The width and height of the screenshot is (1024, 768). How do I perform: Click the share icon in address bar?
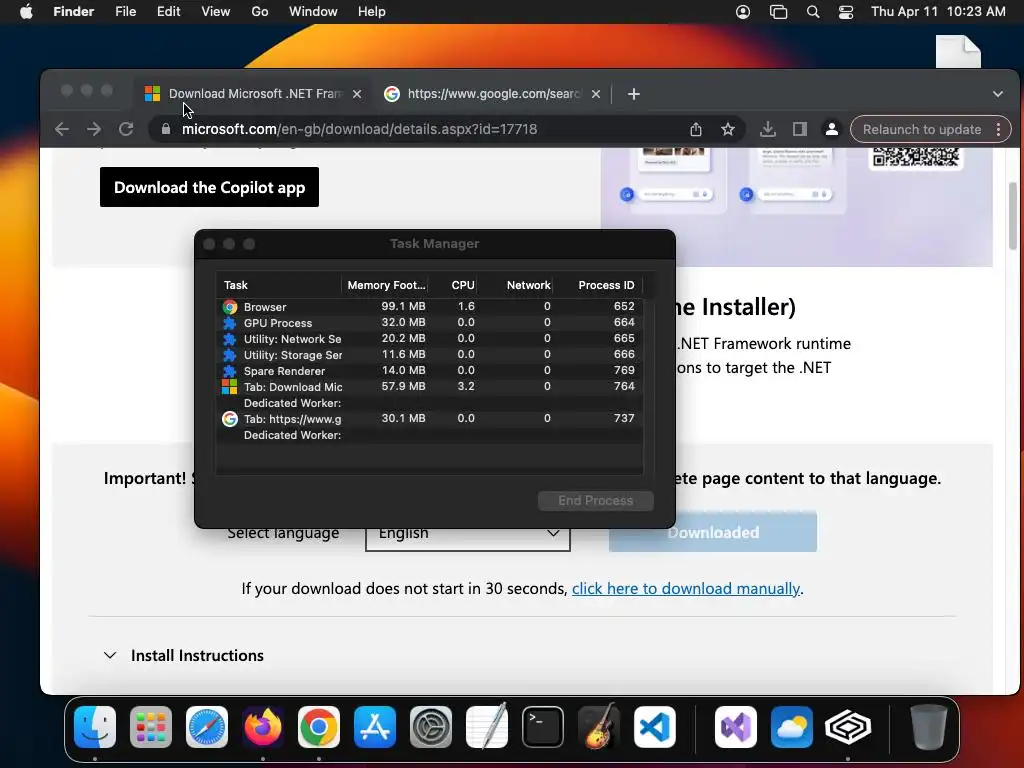[x=696, y=129]
